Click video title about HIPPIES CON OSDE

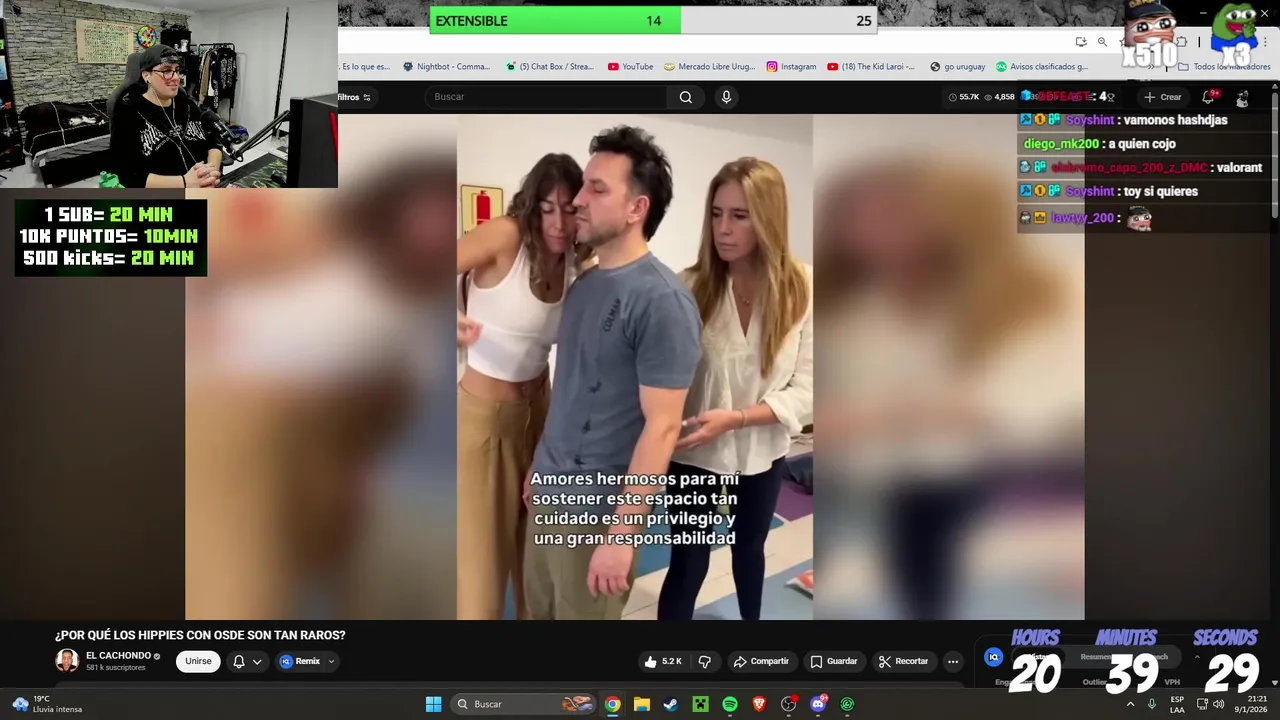tap(200, 635)
